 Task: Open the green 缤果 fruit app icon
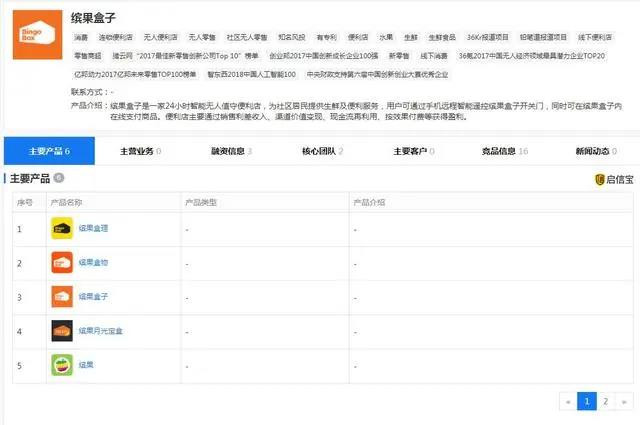click(x=62, y=365)
